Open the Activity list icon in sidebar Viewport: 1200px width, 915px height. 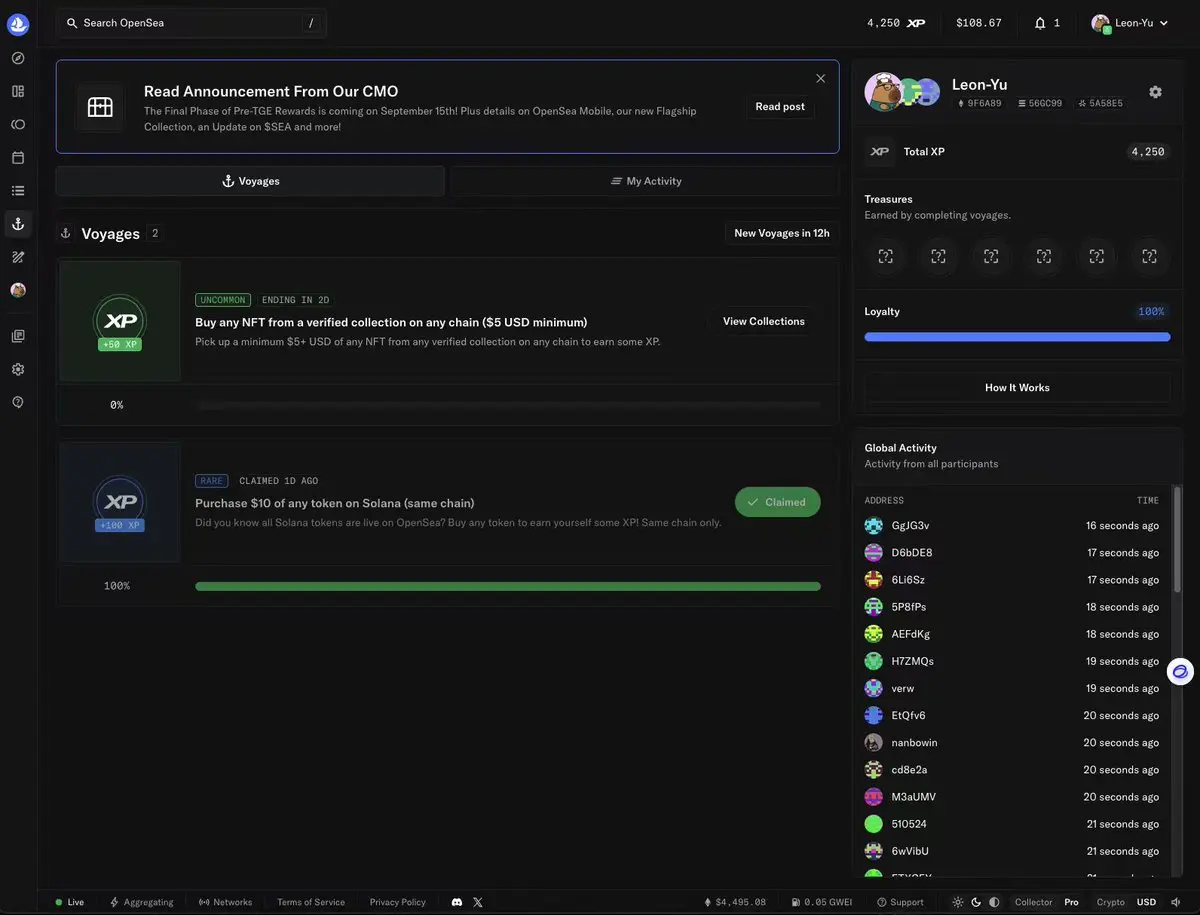18,190
